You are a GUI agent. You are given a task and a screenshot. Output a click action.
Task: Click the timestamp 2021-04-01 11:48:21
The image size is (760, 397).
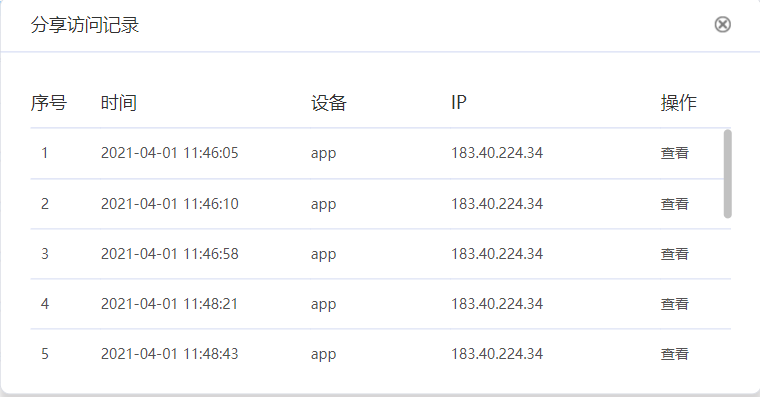tap(170, 304)
